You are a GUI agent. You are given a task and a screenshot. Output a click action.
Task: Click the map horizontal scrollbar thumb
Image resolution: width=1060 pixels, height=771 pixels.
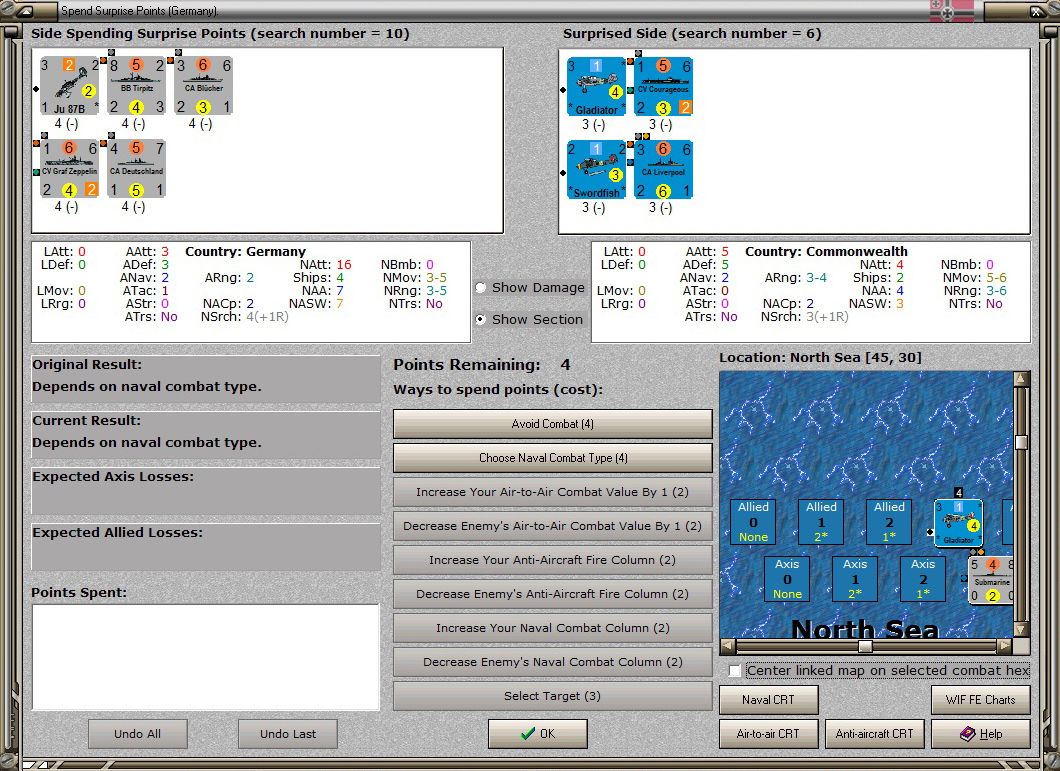click(x=865, y=646)
